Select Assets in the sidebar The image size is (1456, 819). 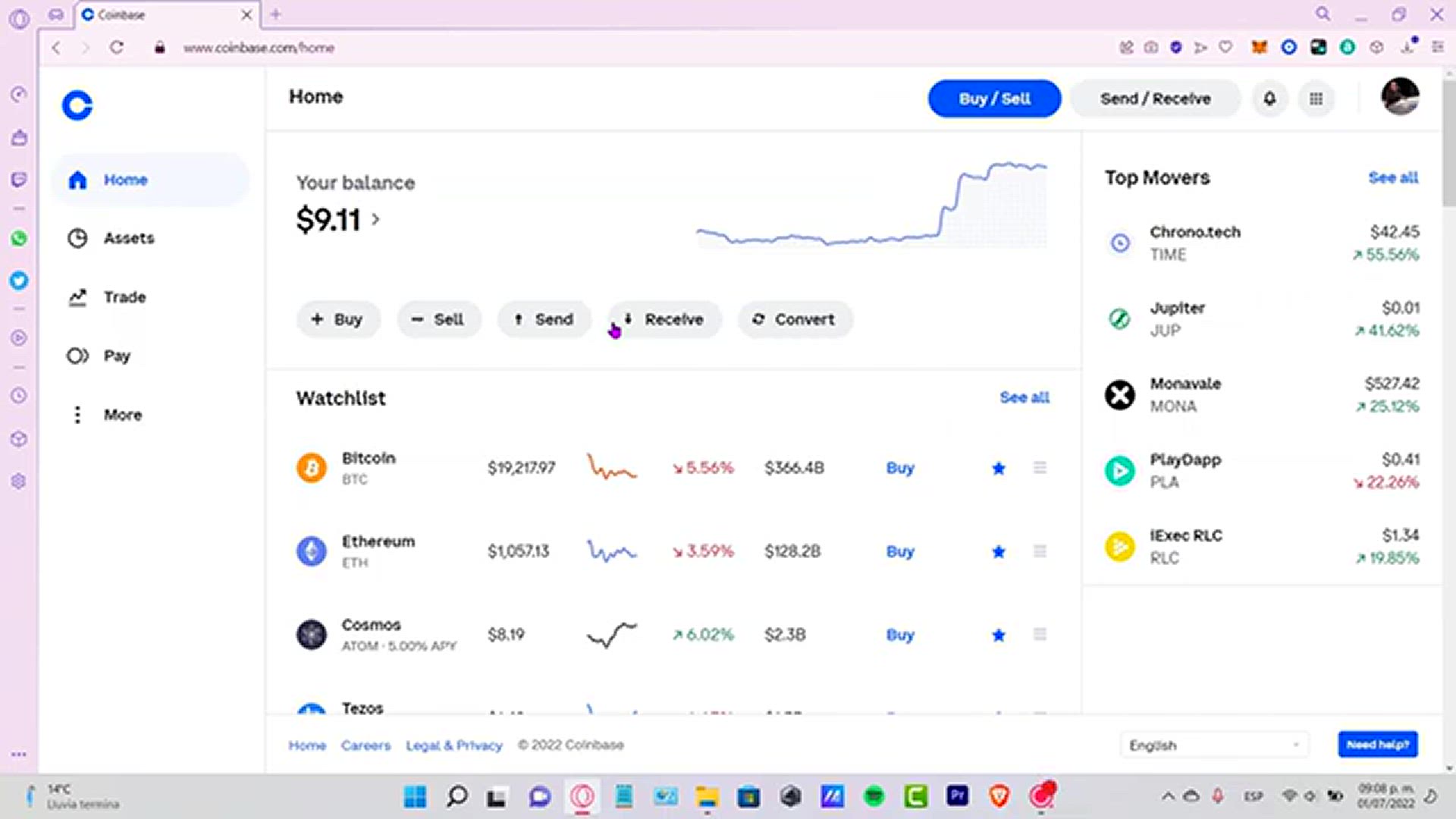(x=150, y=238)
